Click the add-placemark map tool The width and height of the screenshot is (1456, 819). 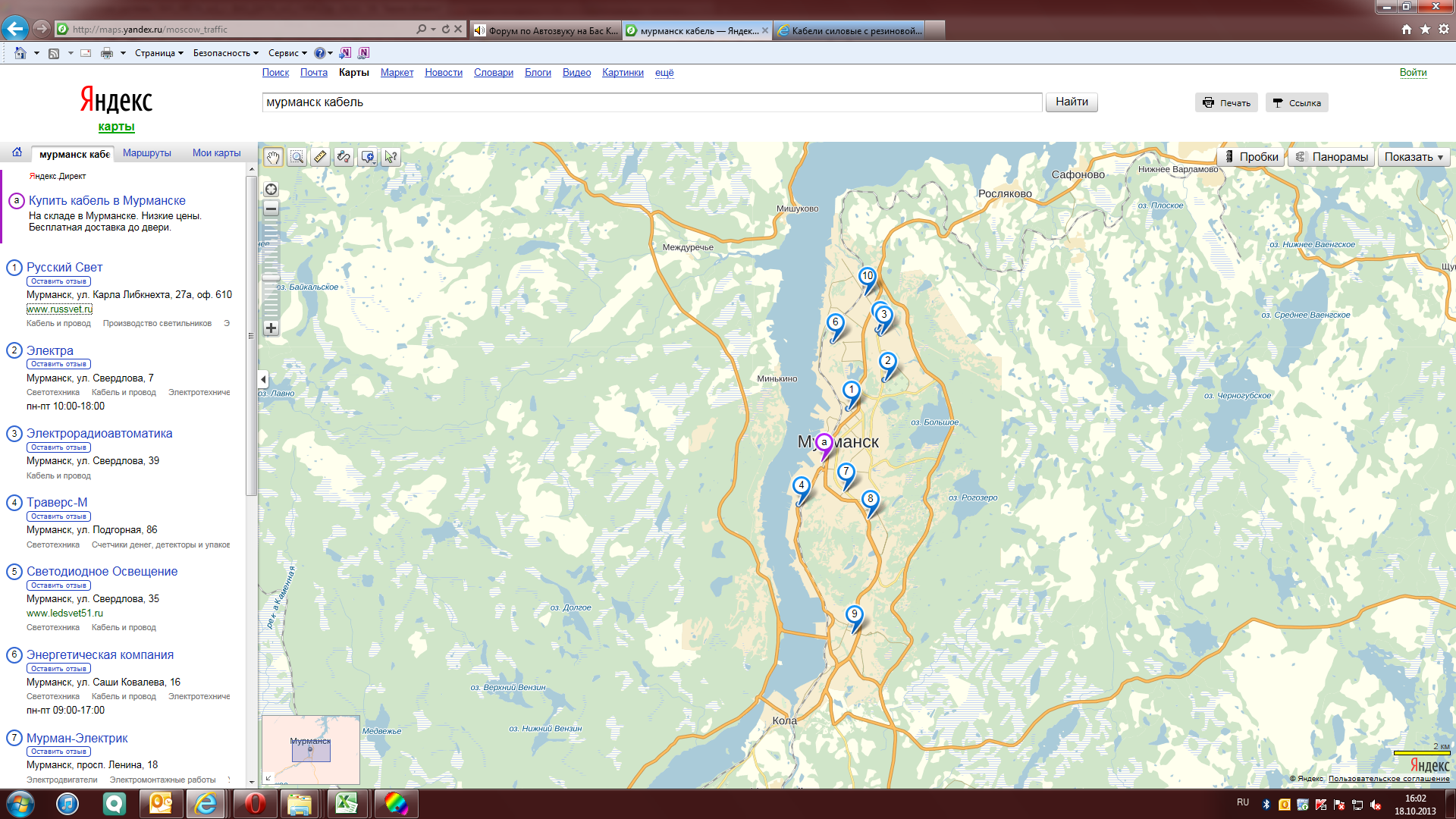(368, 157)
